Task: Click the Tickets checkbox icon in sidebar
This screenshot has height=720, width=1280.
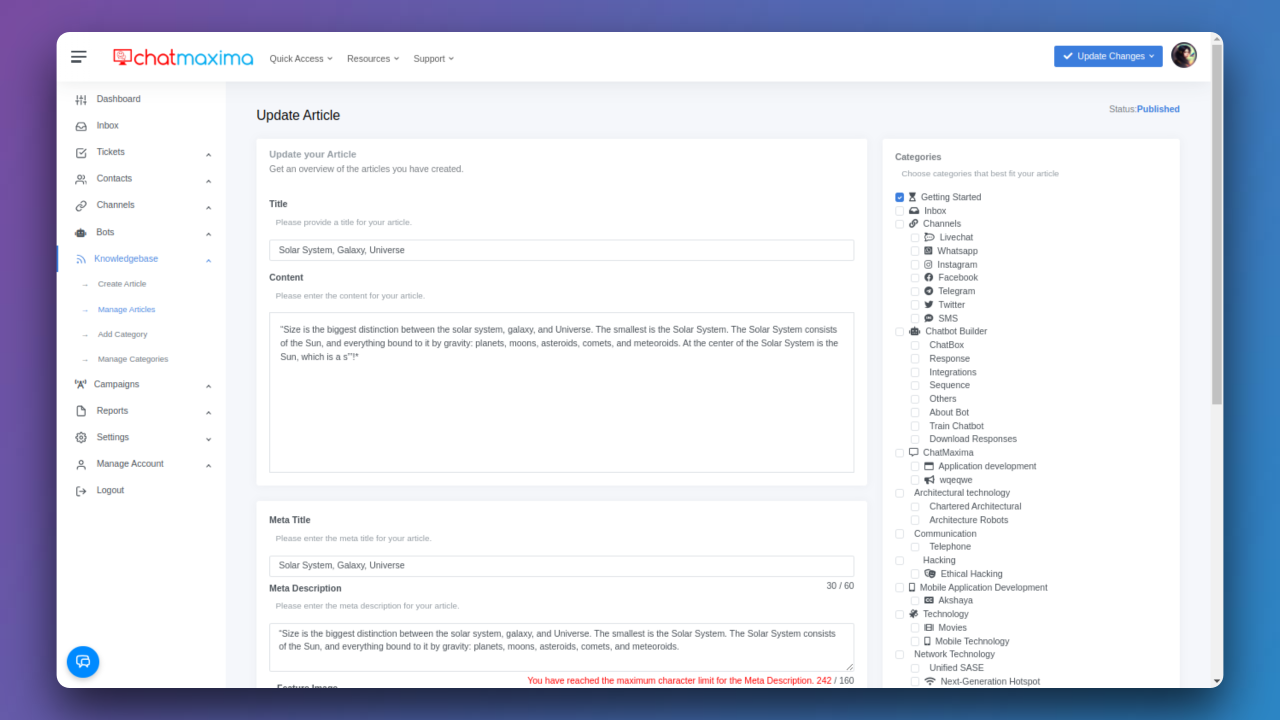Action: pos(81,152)
